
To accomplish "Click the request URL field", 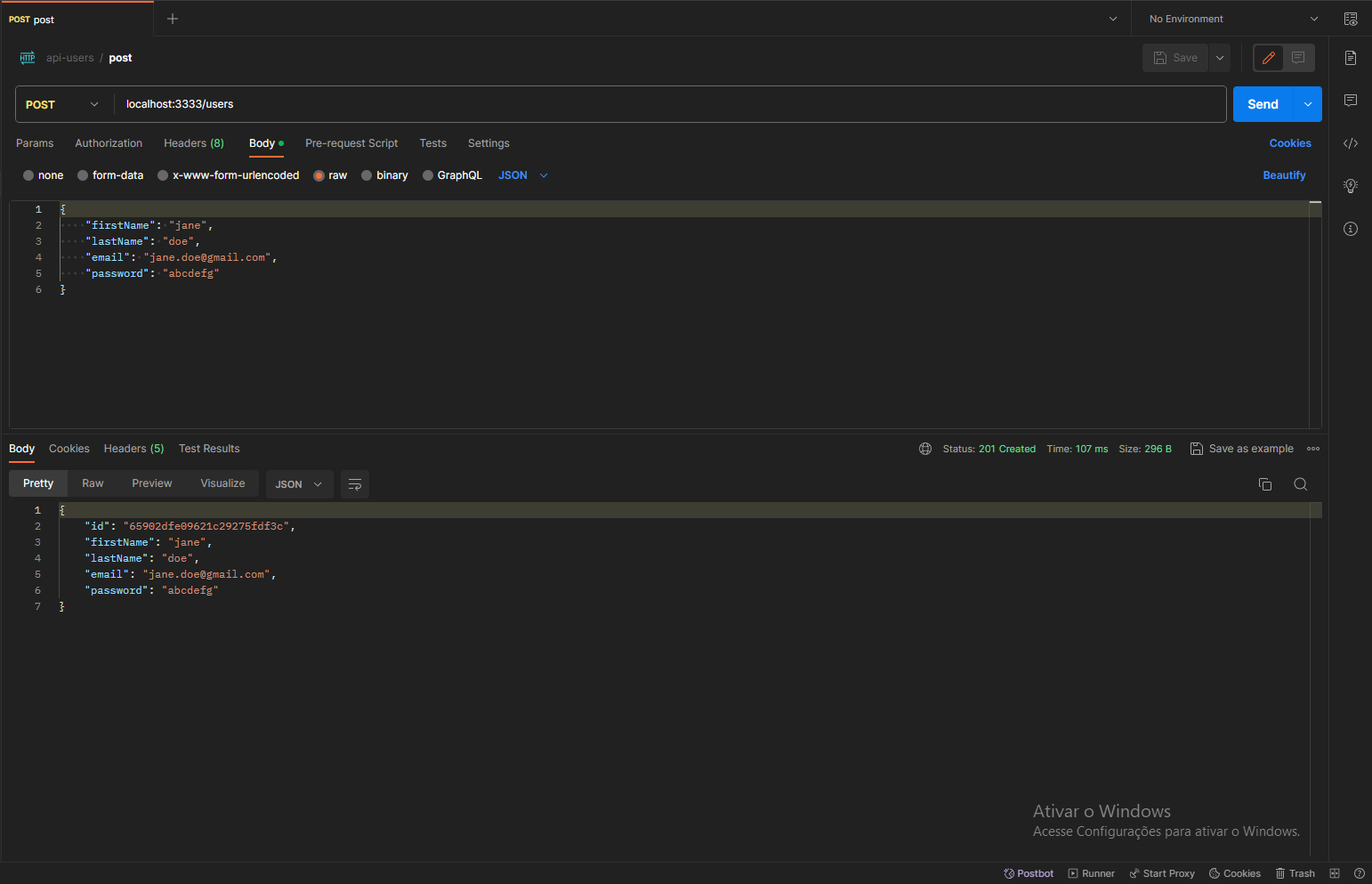I will 670,104.
